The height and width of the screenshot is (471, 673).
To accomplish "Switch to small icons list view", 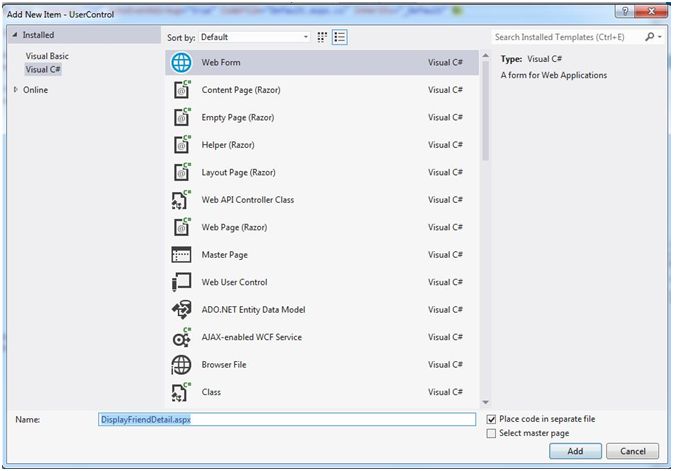I will tap(340, 37).
